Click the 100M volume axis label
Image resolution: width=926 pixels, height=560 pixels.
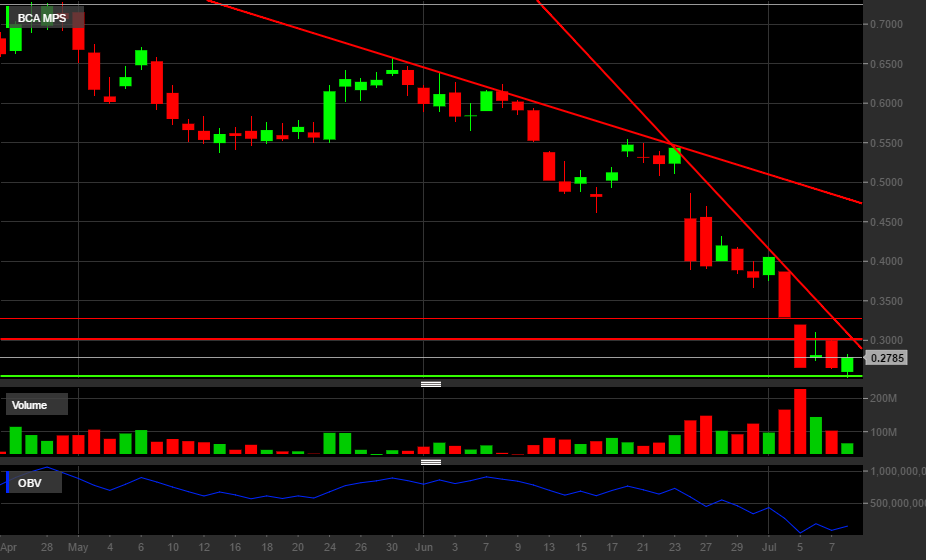[883, 432]
